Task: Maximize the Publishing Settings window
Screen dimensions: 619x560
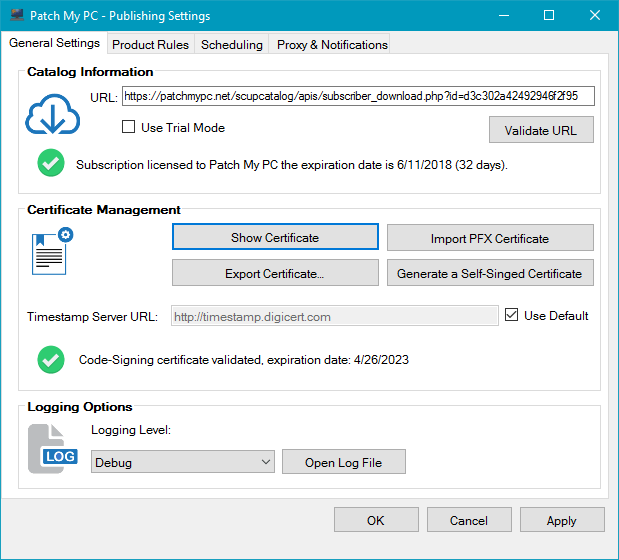Action: [549, 15]
